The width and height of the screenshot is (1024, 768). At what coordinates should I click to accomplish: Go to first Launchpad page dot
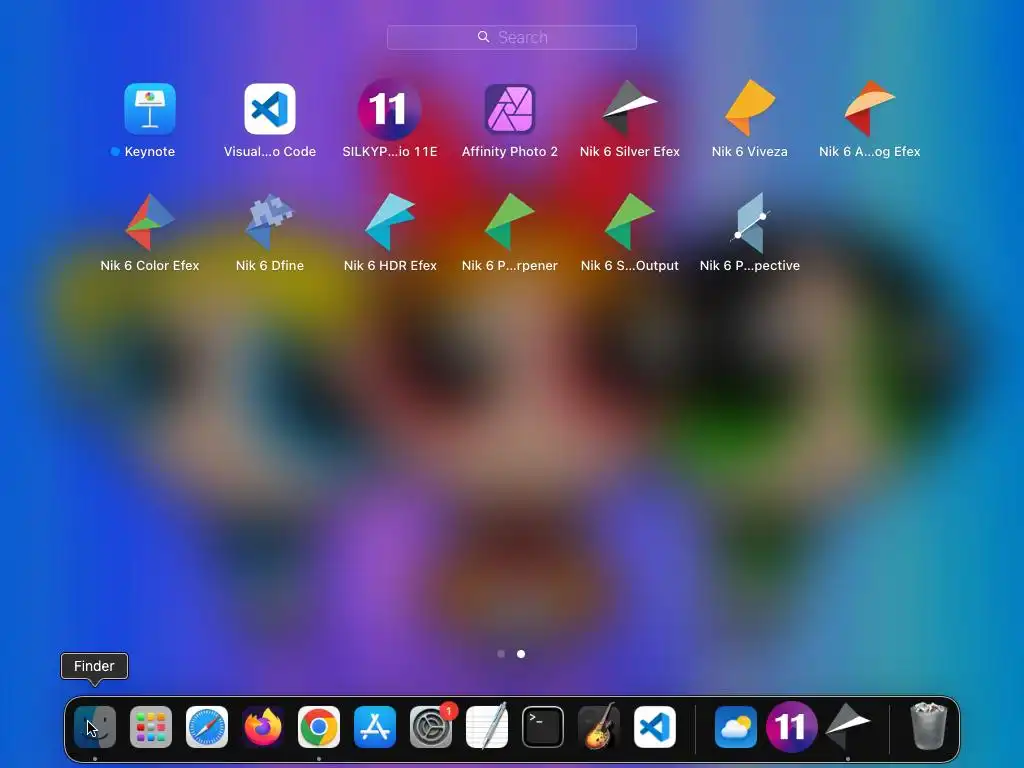click(x=501, y=654)
